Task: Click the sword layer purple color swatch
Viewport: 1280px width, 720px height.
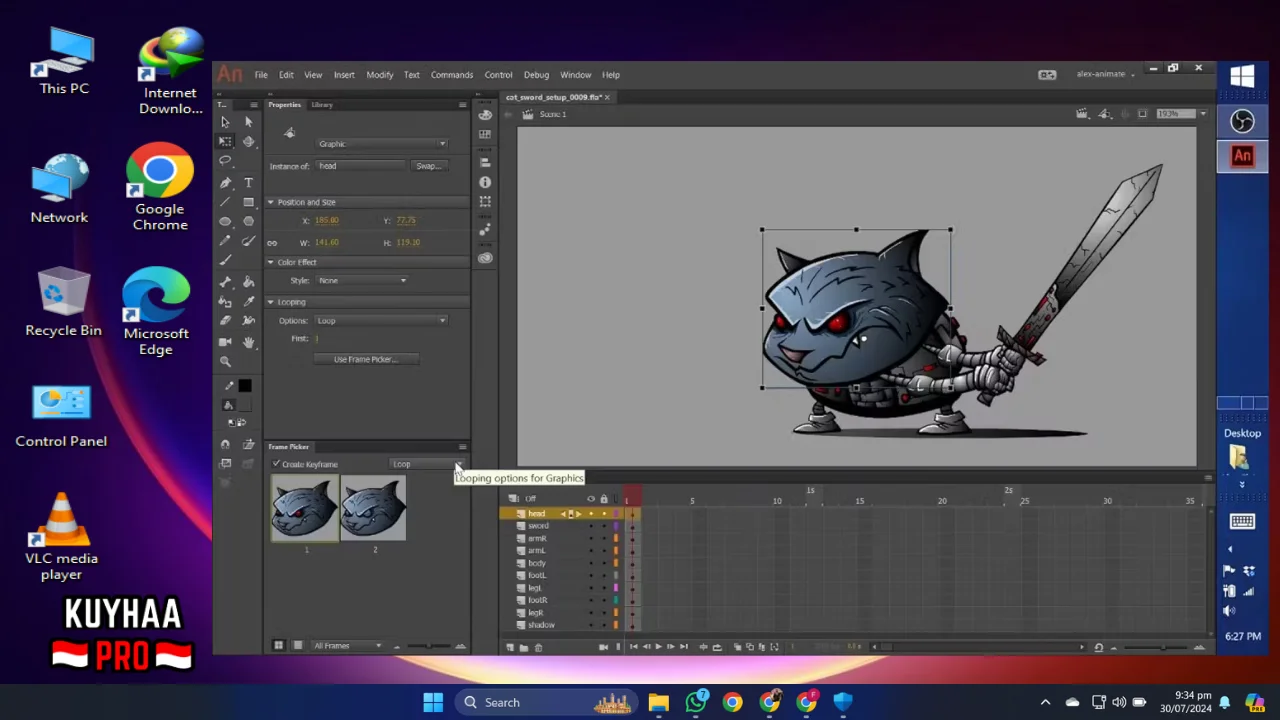Action: tap(616, 526)
